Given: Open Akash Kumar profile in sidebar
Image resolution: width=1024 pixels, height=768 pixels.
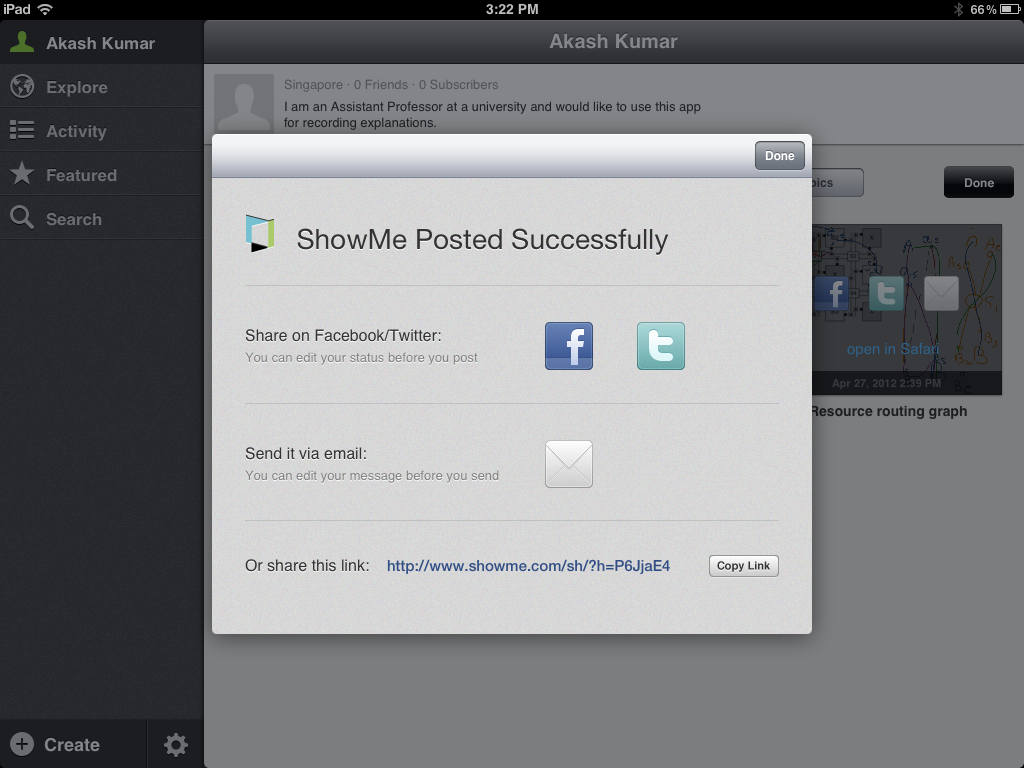Looking at the screenshot, I should coord(101,43).
